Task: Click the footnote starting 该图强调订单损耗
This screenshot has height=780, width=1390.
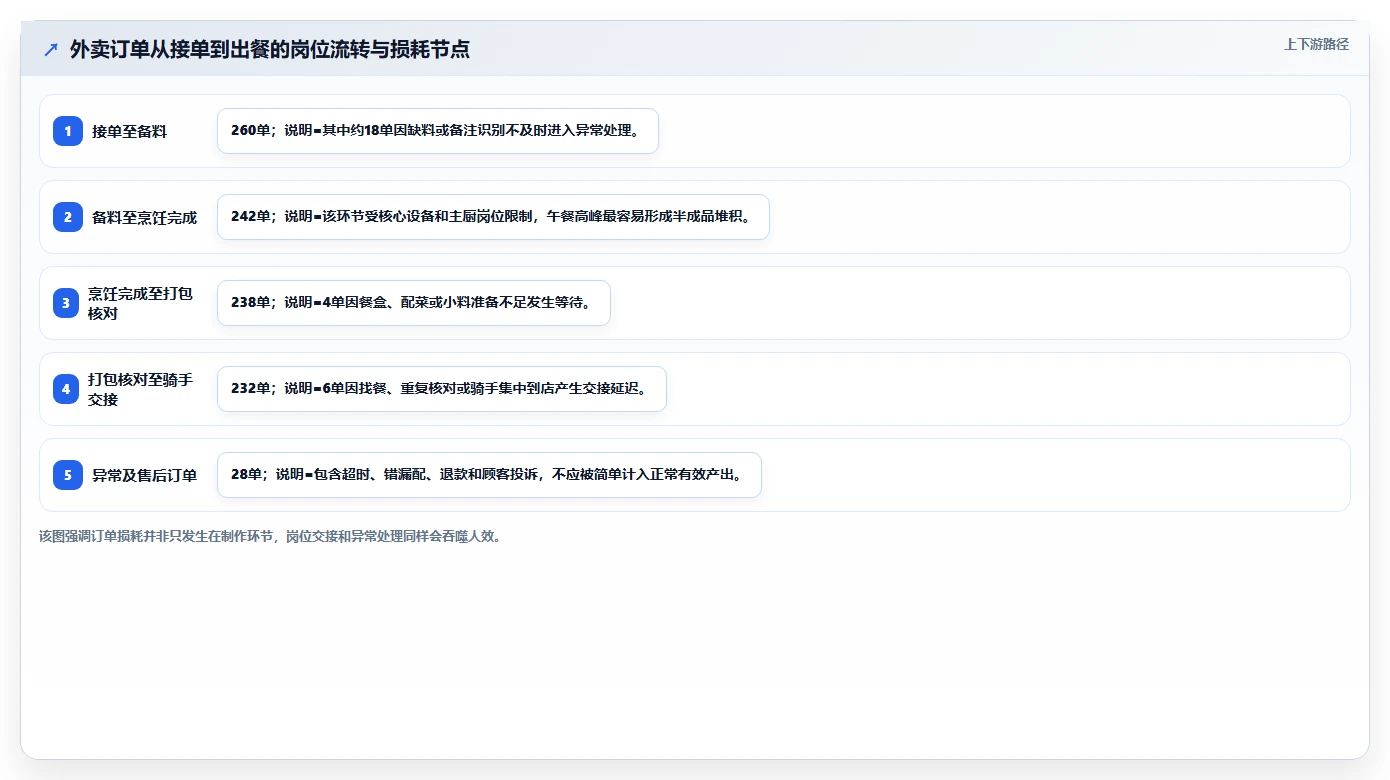Action: tap(270, 536)
